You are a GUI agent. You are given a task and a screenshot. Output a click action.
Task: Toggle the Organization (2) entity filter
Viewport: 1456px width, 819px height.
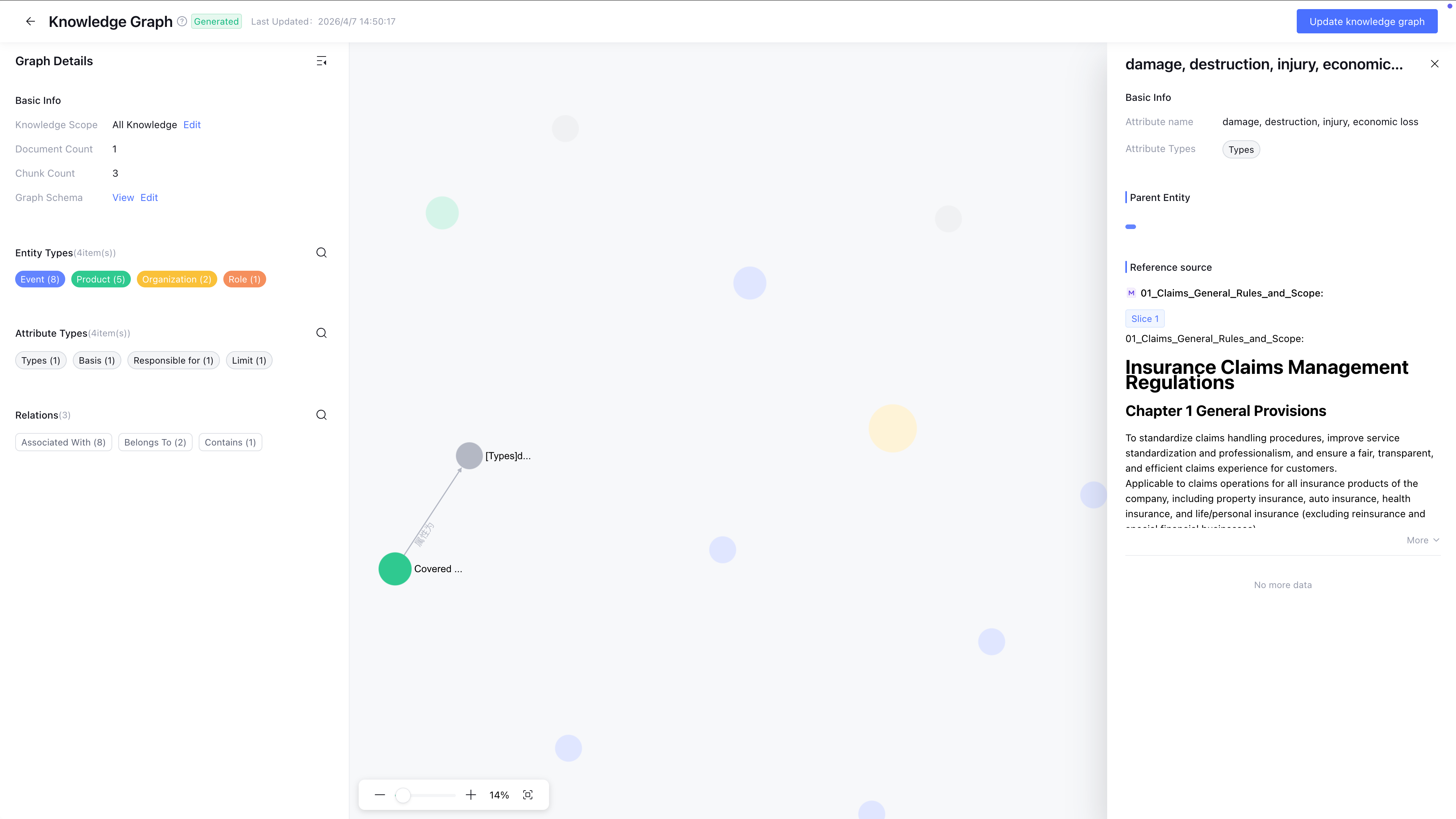click(176, 279)
